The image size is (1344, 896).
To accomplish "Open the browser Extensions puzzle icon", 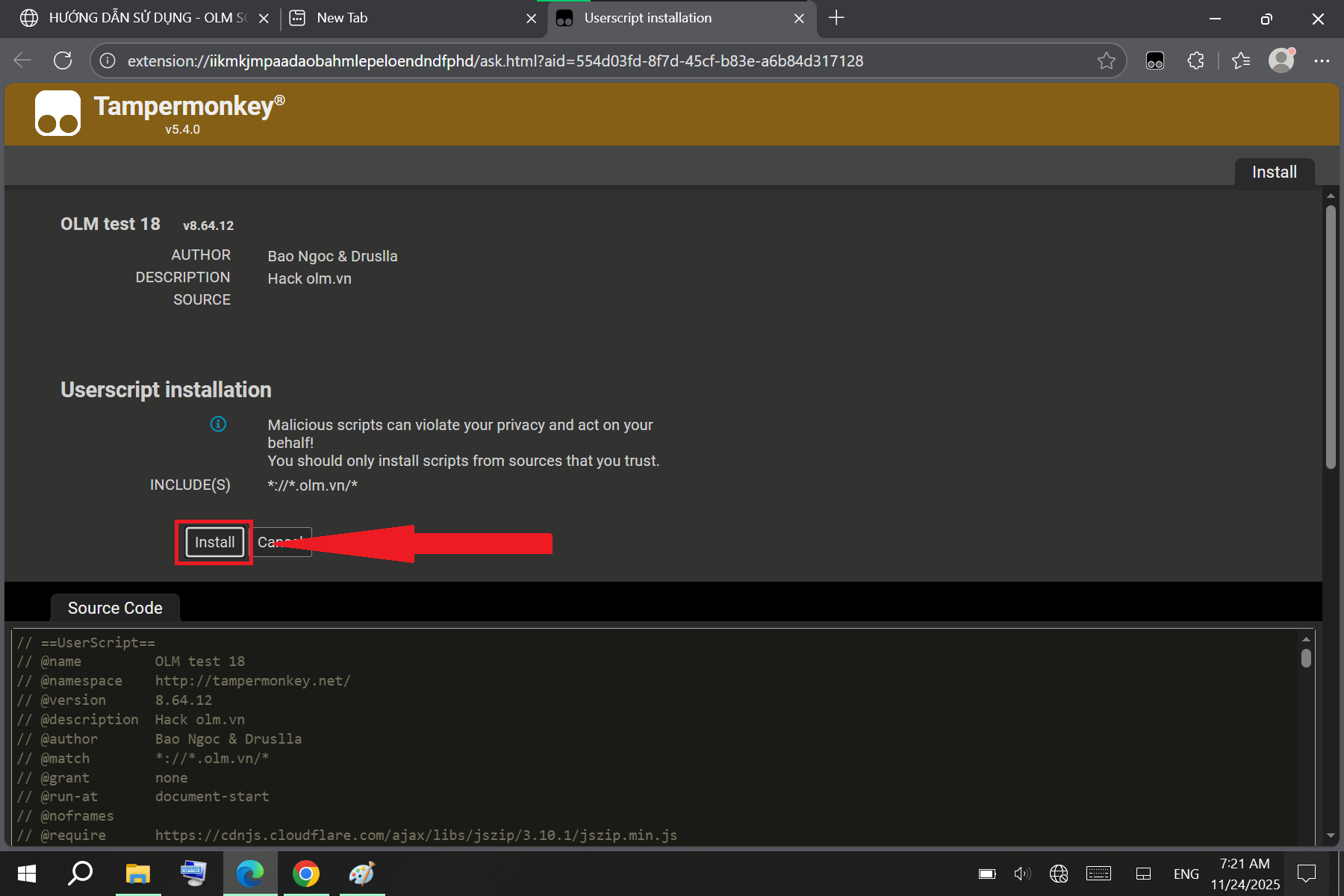I will [x=1195, y=61].
